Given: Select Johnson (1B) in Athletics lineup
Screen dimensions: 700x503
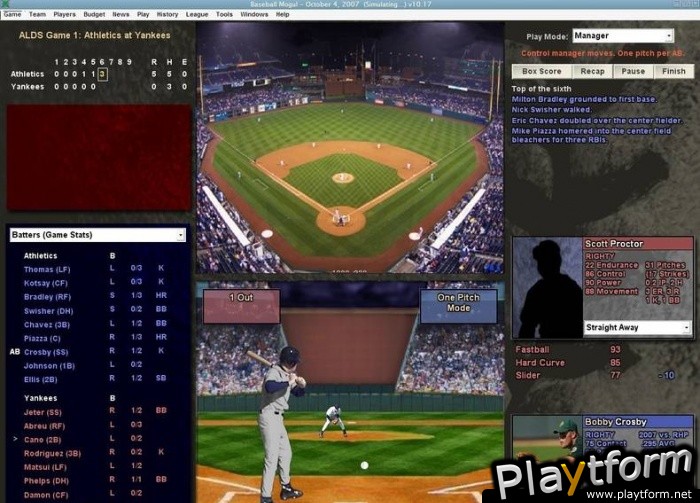Looking at the screenshot, I should pyautogui.click(x=49, y=366).
